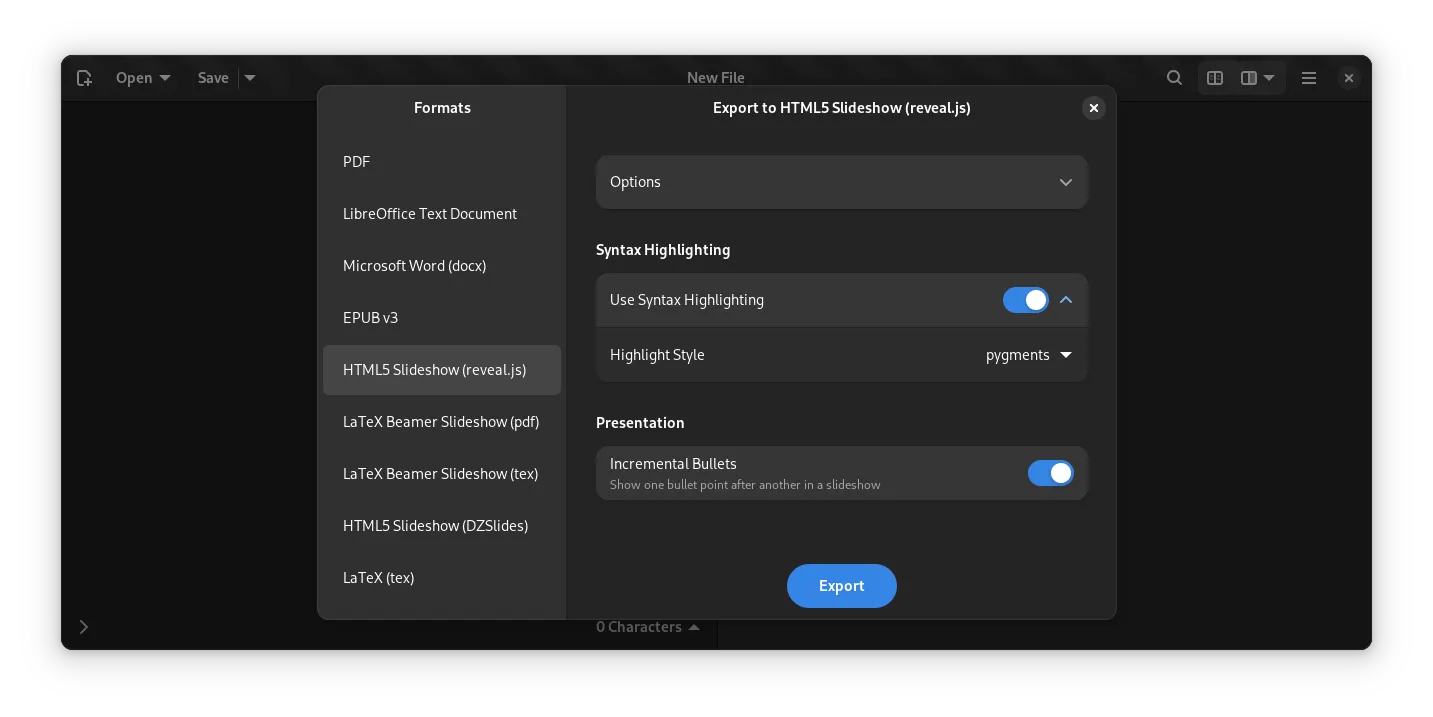Viewport: 1433px width, 717px height.
Task: Click the Save button
Action: [213, 78]
